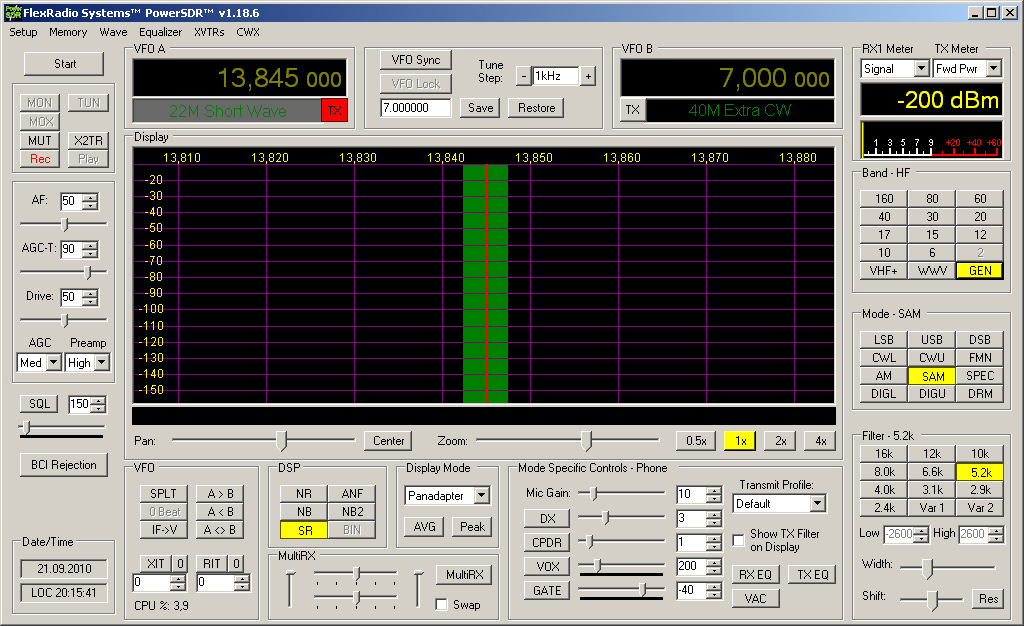Click the red TX indicator on VFO A
This screenshot has height=626, width=1024.
334,110
